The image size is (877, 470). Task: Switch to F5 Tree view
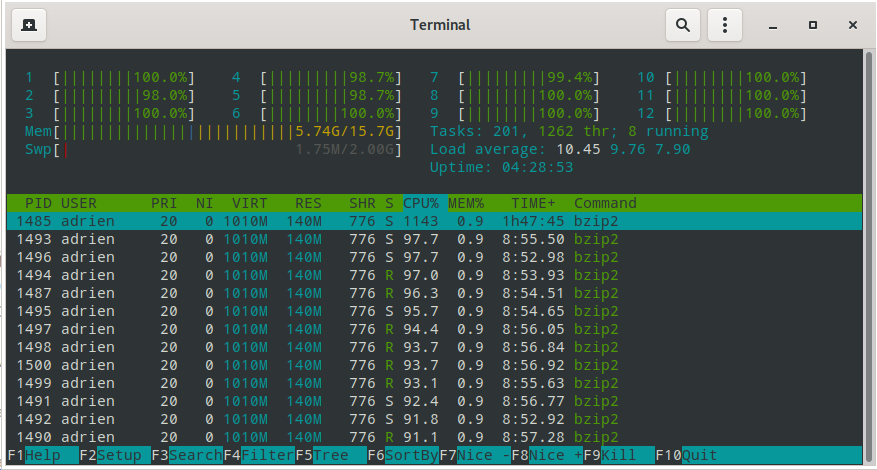click(x=331, y=455)
